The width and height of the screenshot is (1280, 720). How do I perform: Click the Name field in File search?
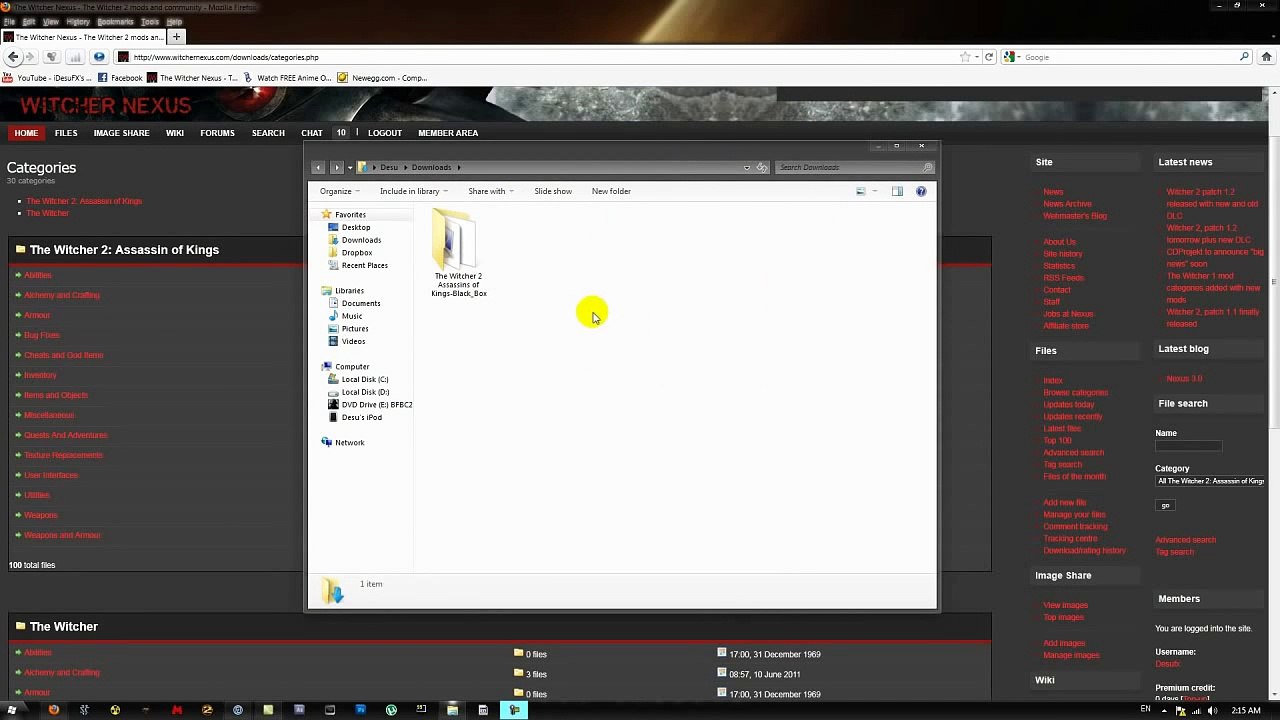[x=1189, y=446]
